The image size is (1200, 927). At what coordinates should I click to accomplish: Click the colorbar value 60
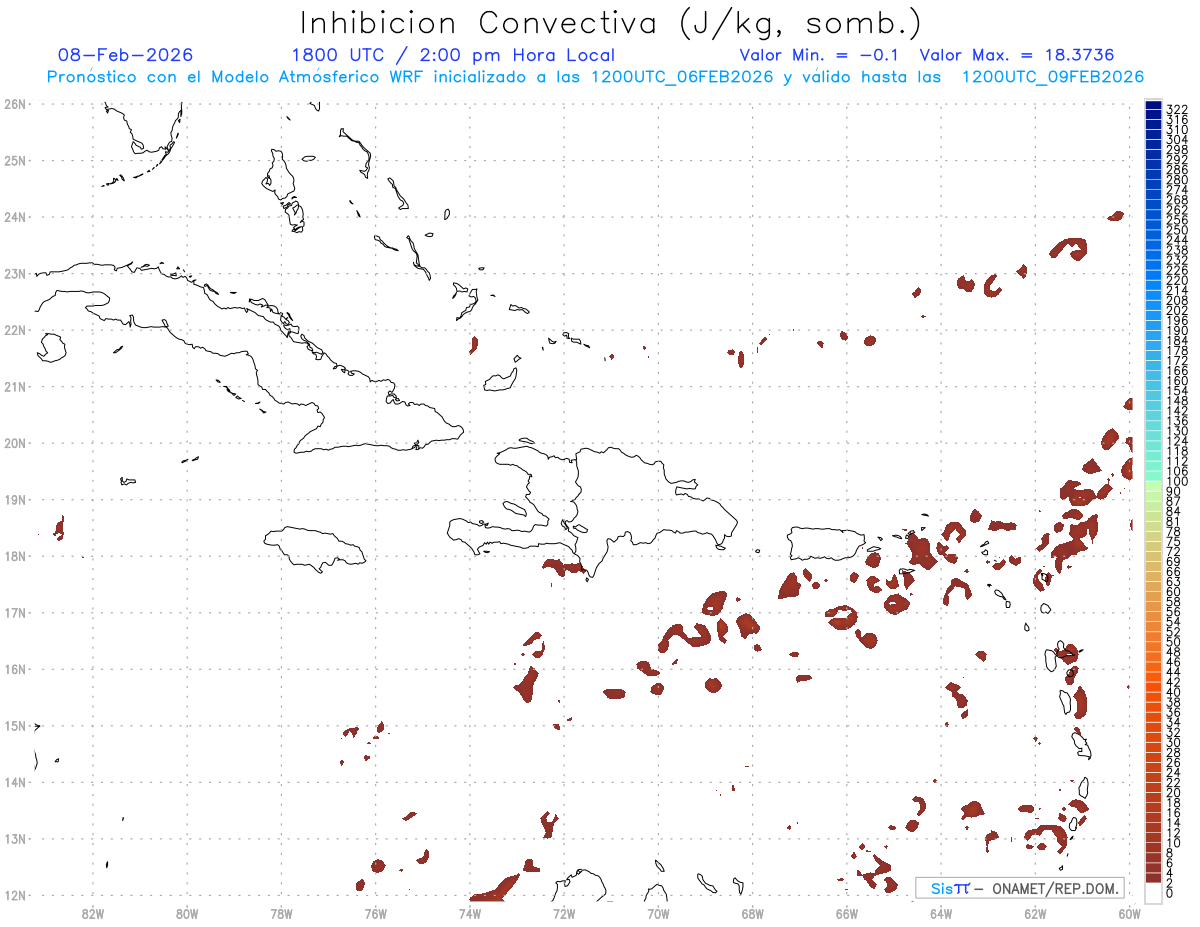click(1174, 591)
